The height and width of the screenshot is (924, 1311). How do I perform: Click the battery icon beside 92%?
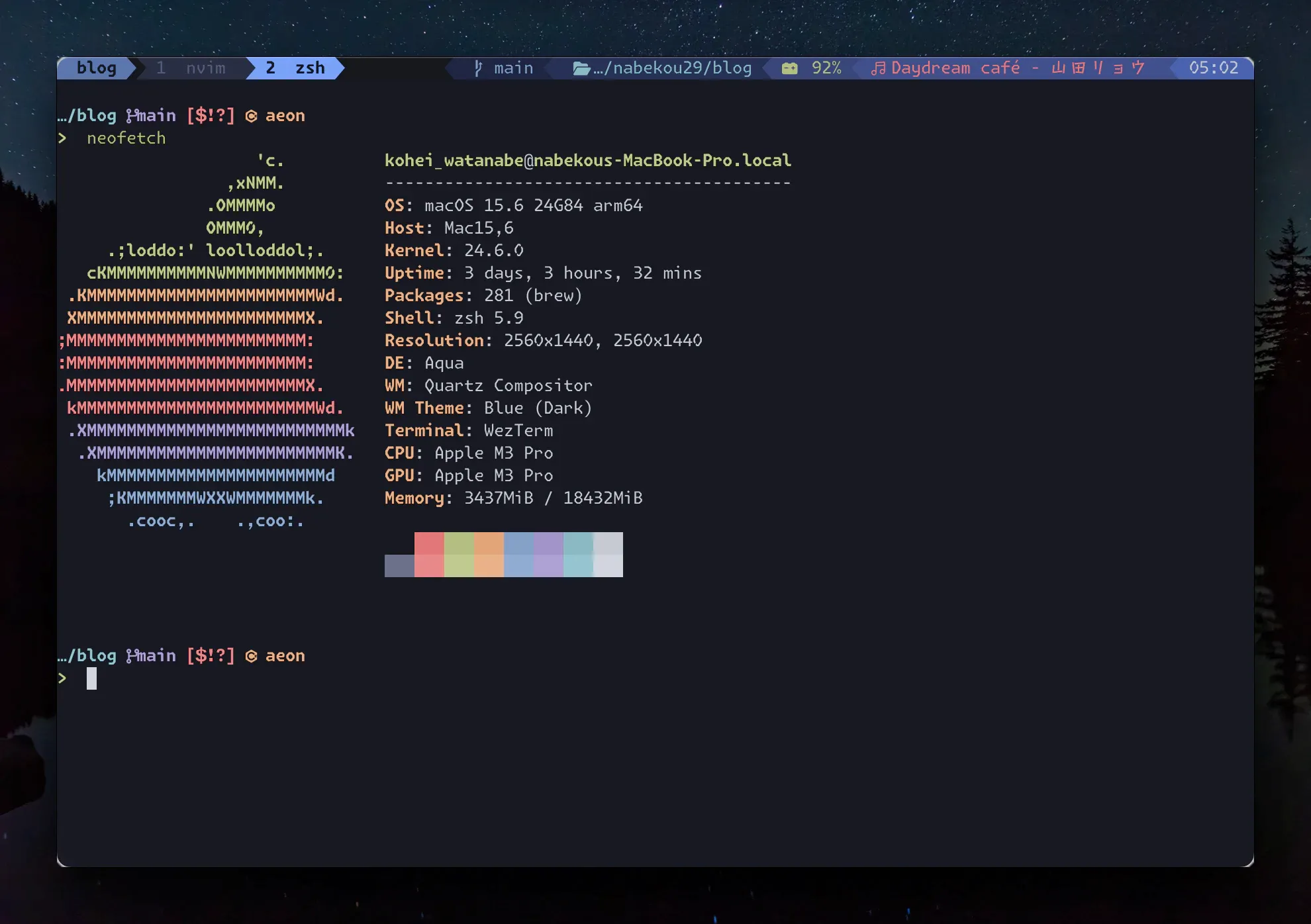pyautogui.click(x=789, y=68)
